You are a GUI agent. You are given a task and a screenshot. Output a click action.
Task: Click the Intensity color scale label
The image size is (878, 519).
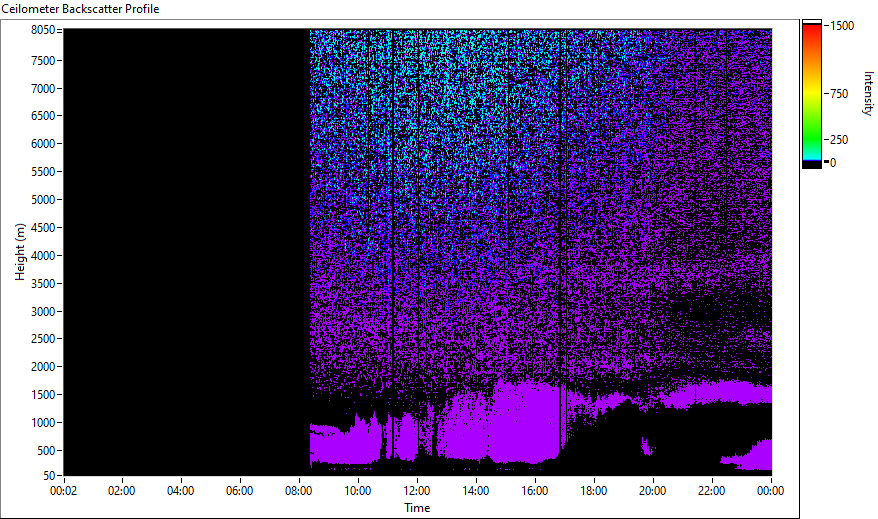[x=868, y=93]
